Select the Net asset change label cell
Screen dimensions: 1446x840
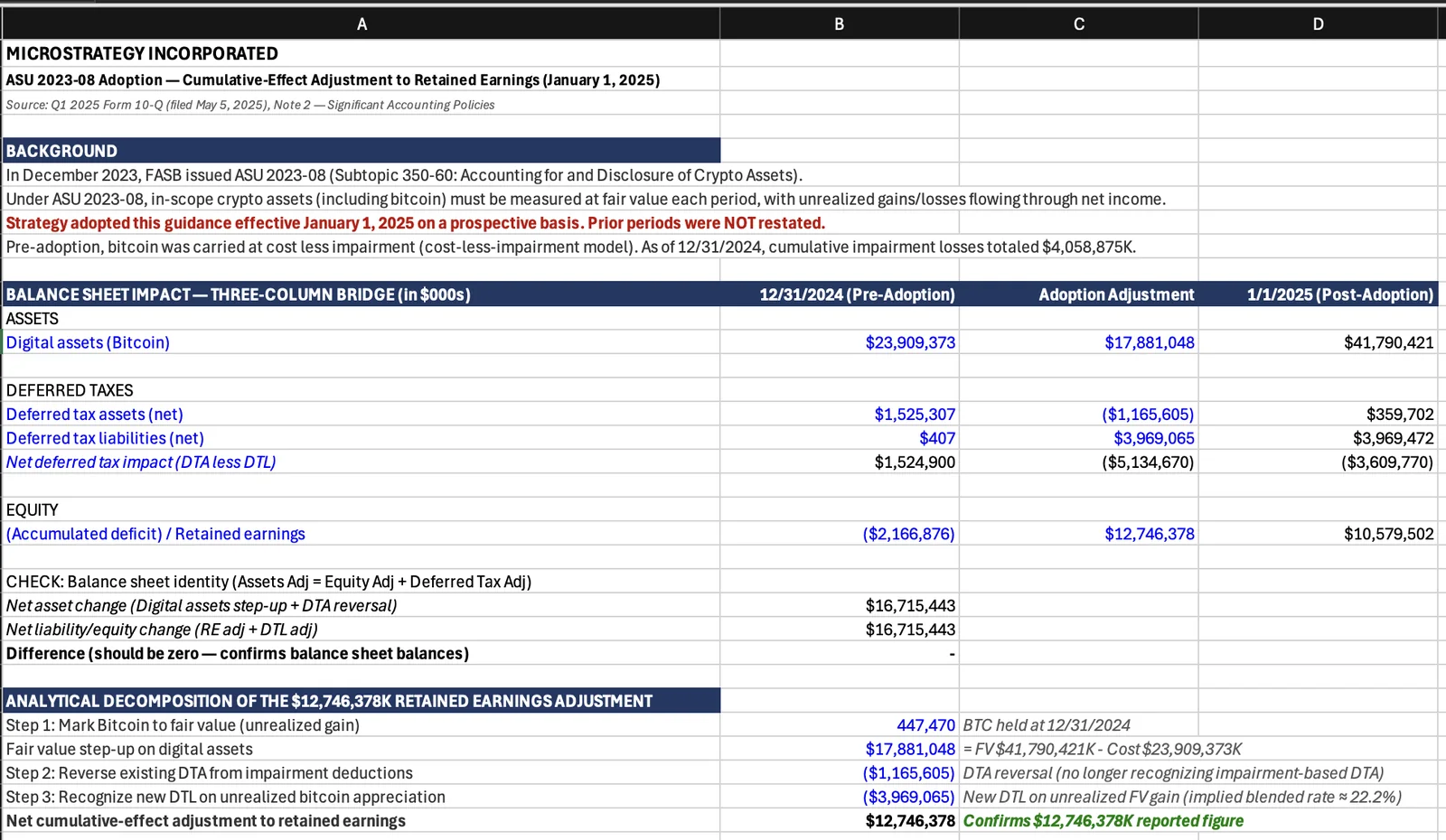361,605
